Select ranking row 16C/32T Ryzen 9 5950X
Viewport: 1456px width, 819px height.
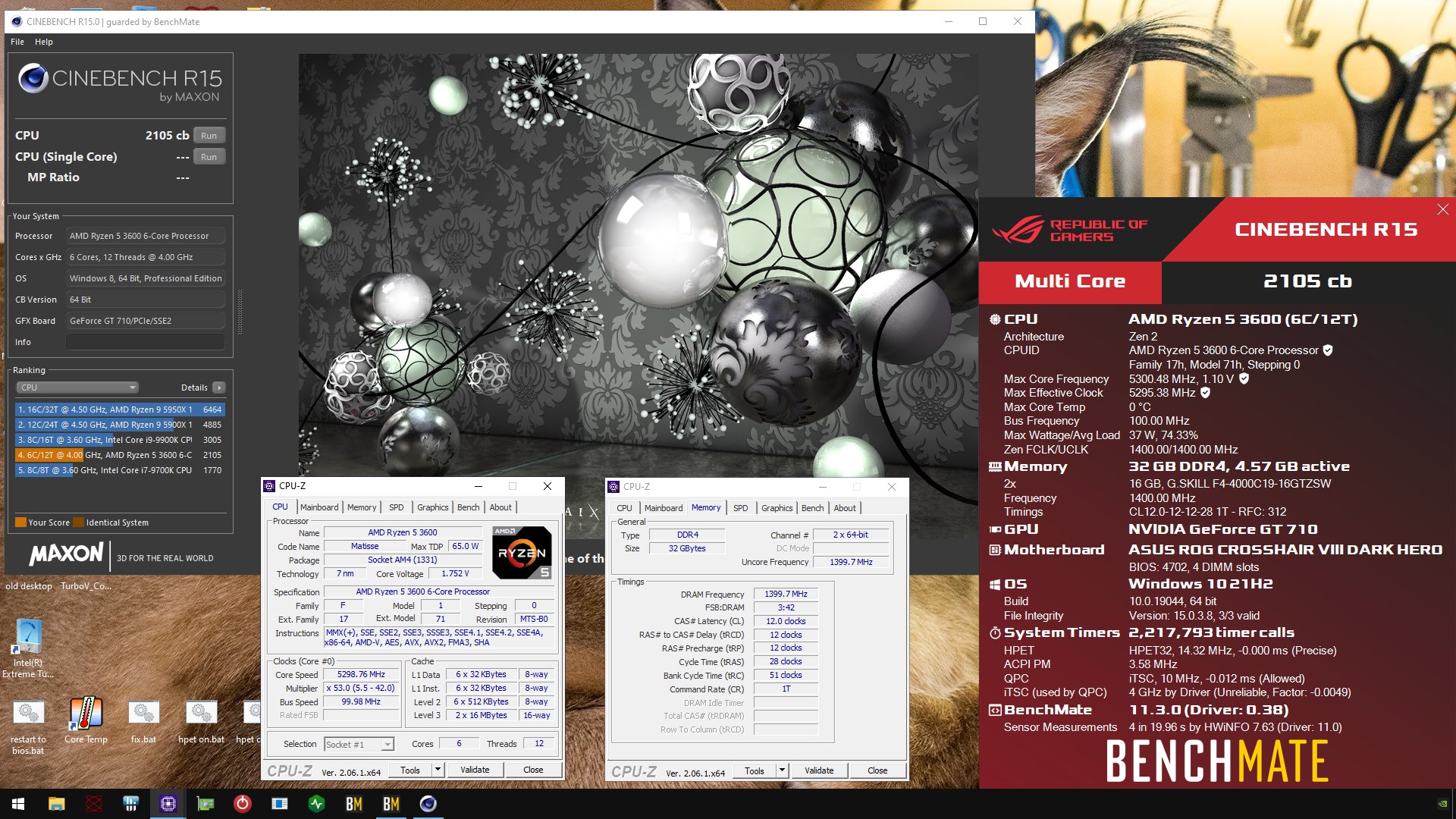click(120, 409)
